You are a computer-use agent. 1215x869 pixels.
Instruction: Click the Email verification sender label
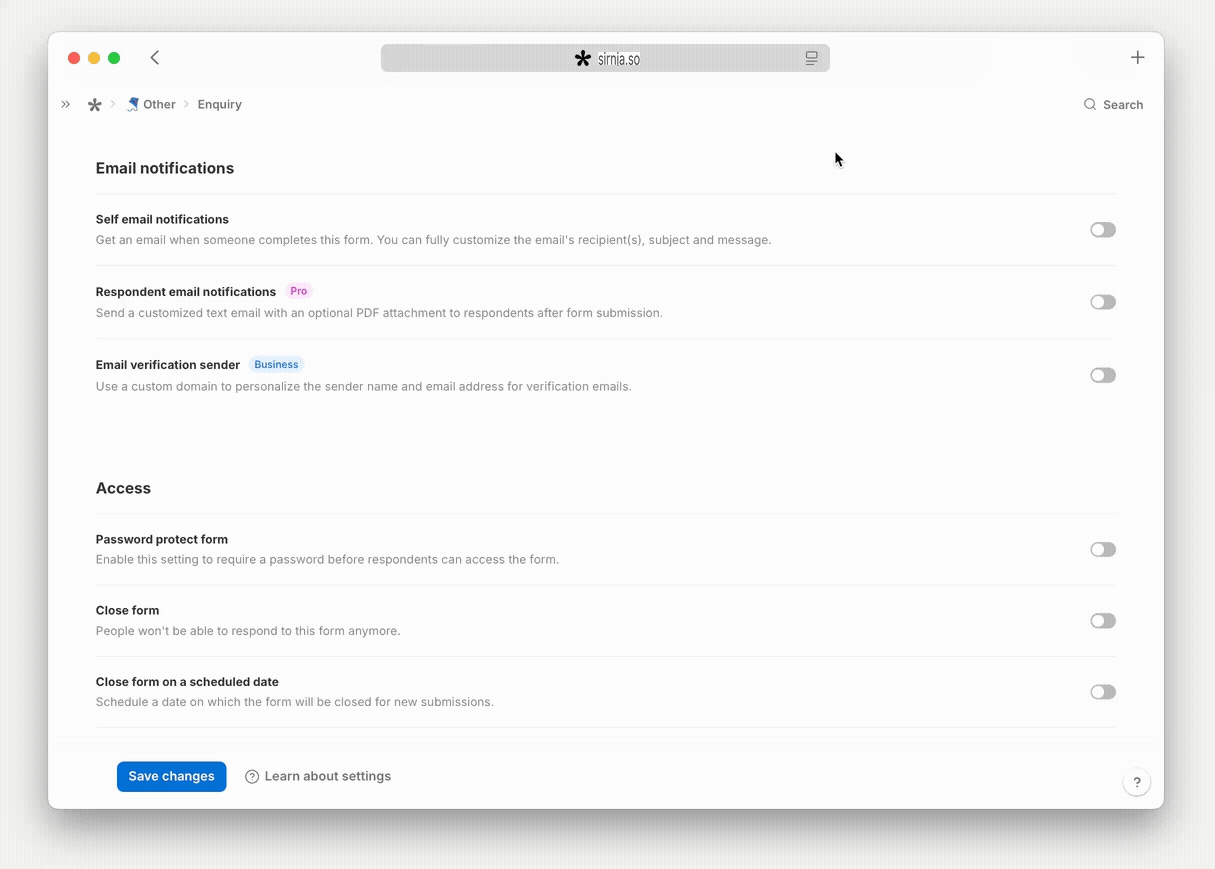[168, 365]
